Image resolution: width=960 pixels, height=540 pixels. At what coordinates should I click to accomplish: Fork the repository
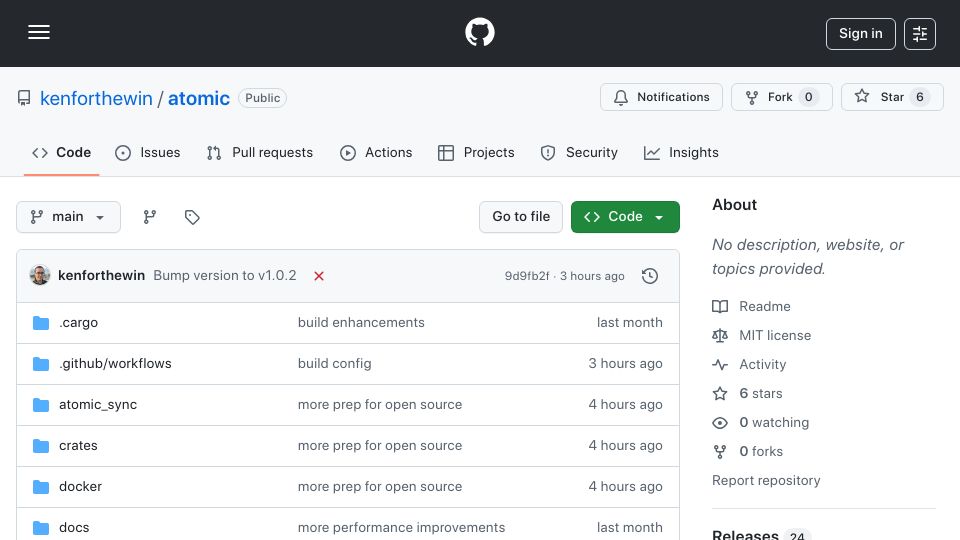(781, 97)
